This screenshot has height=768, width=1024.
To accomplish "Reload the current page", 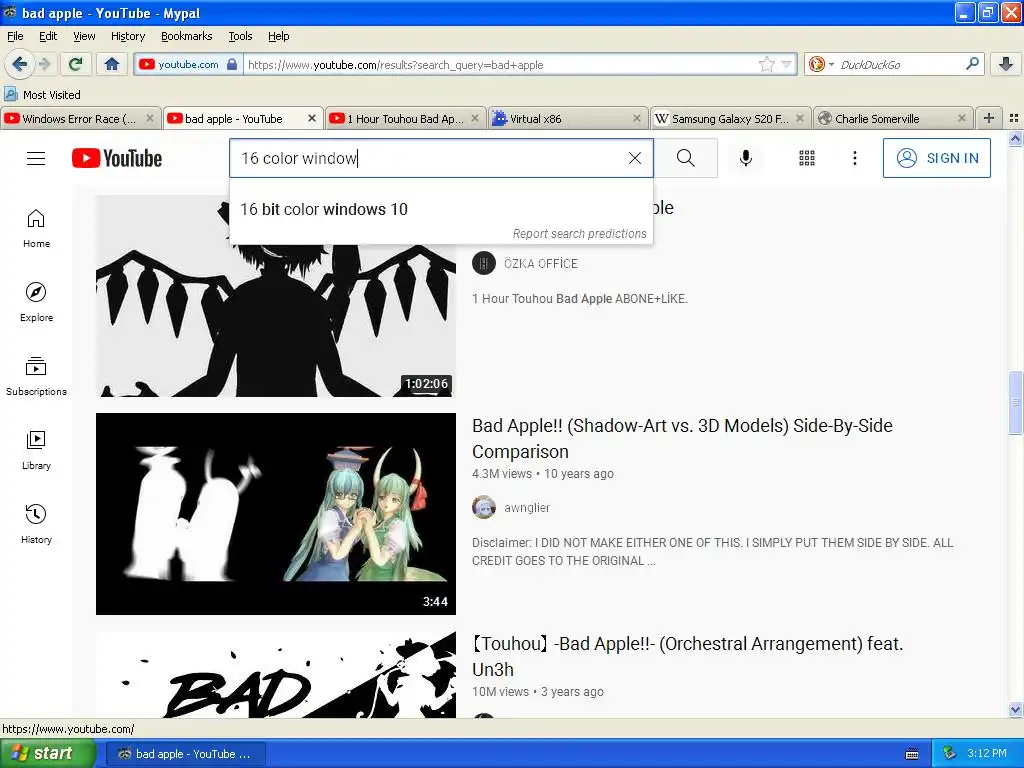I will click(75, 64).
